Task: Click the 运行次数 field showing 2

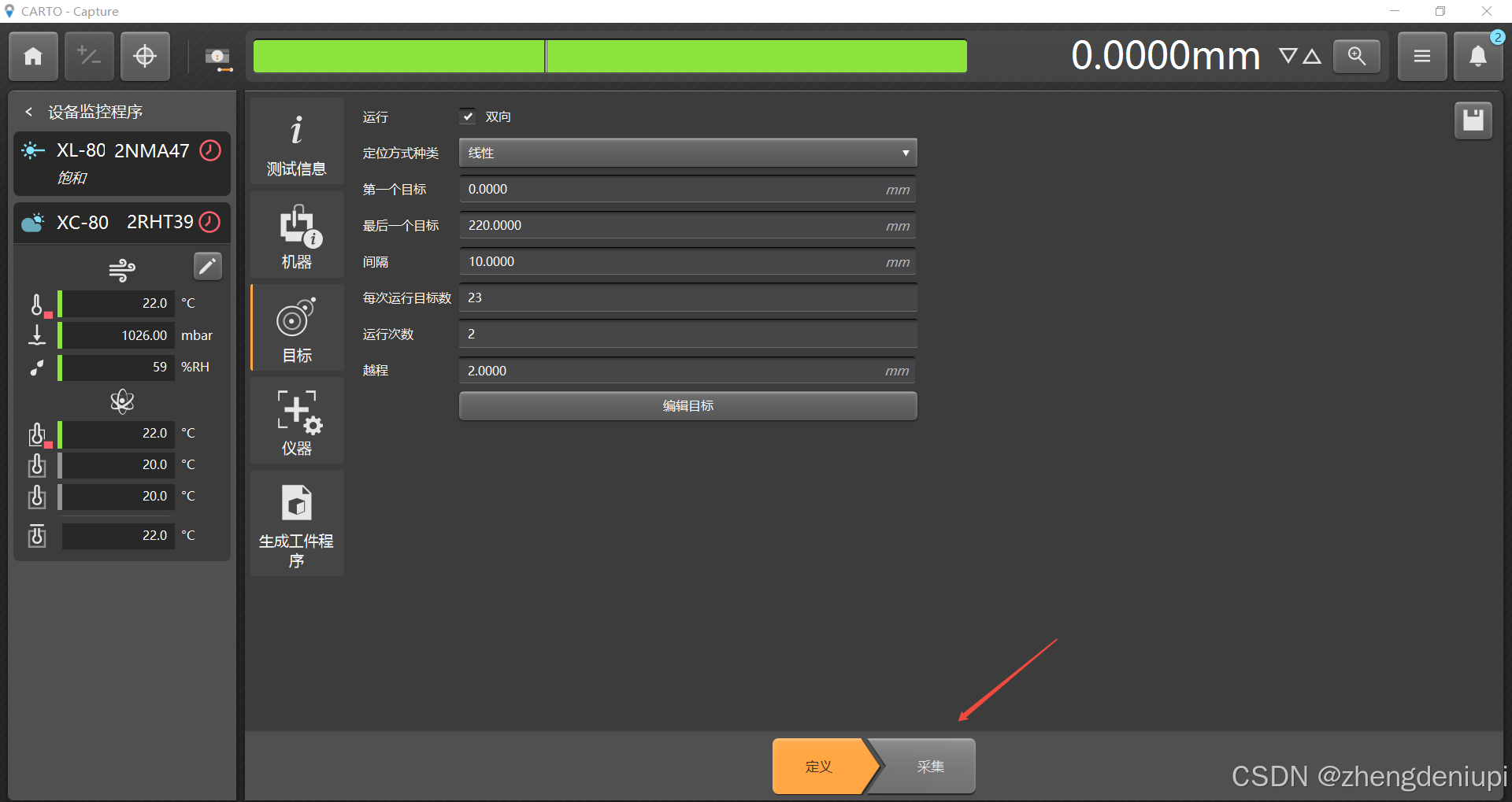Action: click(x=687, y=334)
